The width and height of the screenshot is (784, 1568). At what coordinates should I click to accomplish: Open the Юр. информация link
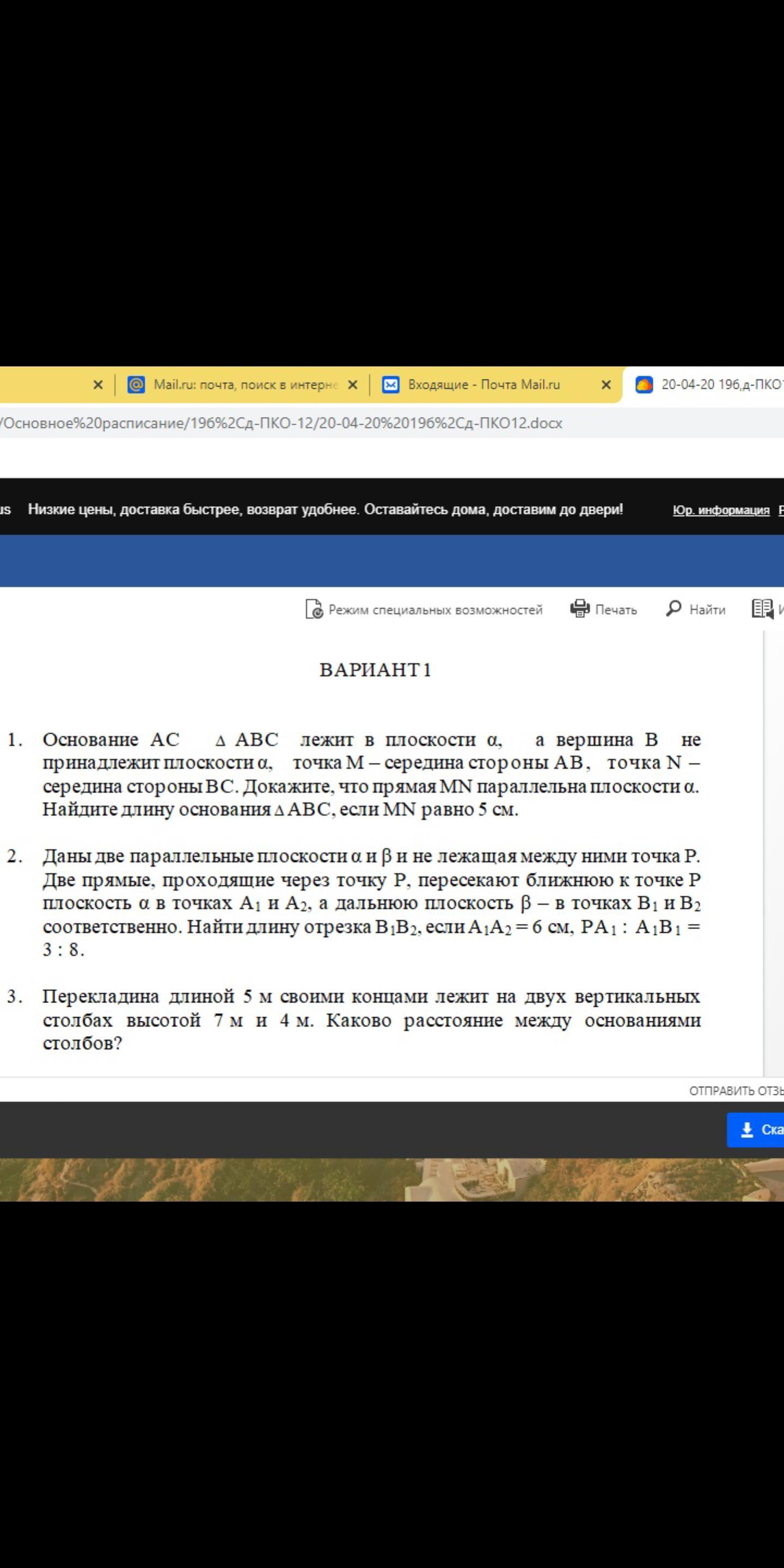721,510
